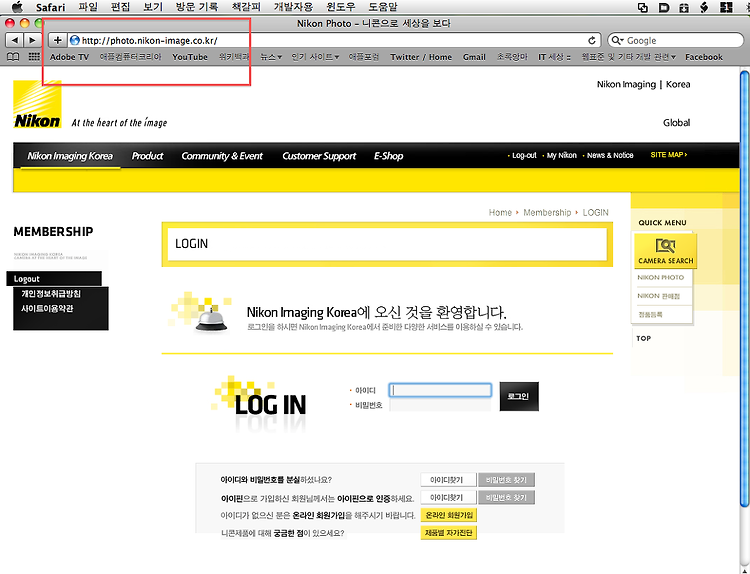Show all bookmarks via the book icon
The image size is (750, 574).
(x=13, y=57)
